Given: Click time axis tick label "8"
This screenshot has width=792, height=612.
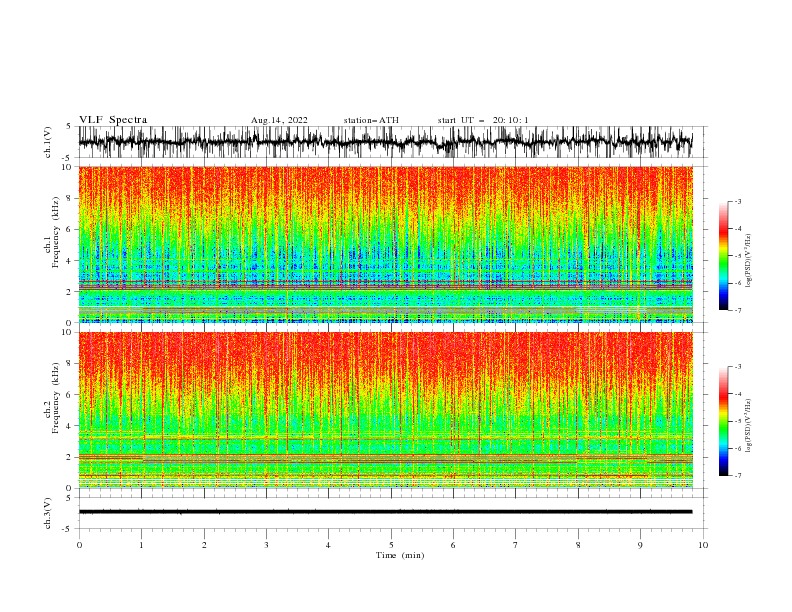Looking at the screenshot, I should point(578,545).
